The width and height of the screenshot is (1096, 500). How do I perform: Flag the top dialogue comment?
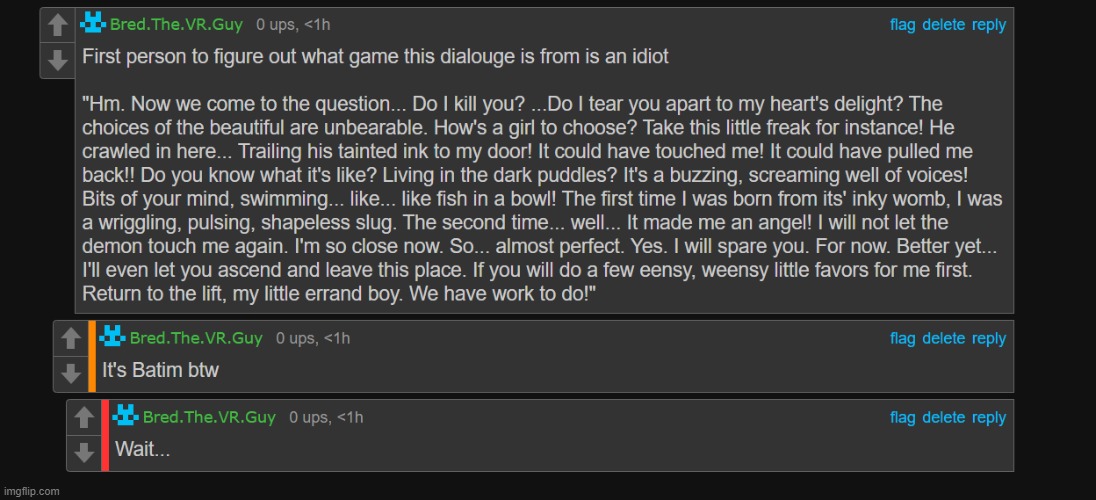pos(902,25)
